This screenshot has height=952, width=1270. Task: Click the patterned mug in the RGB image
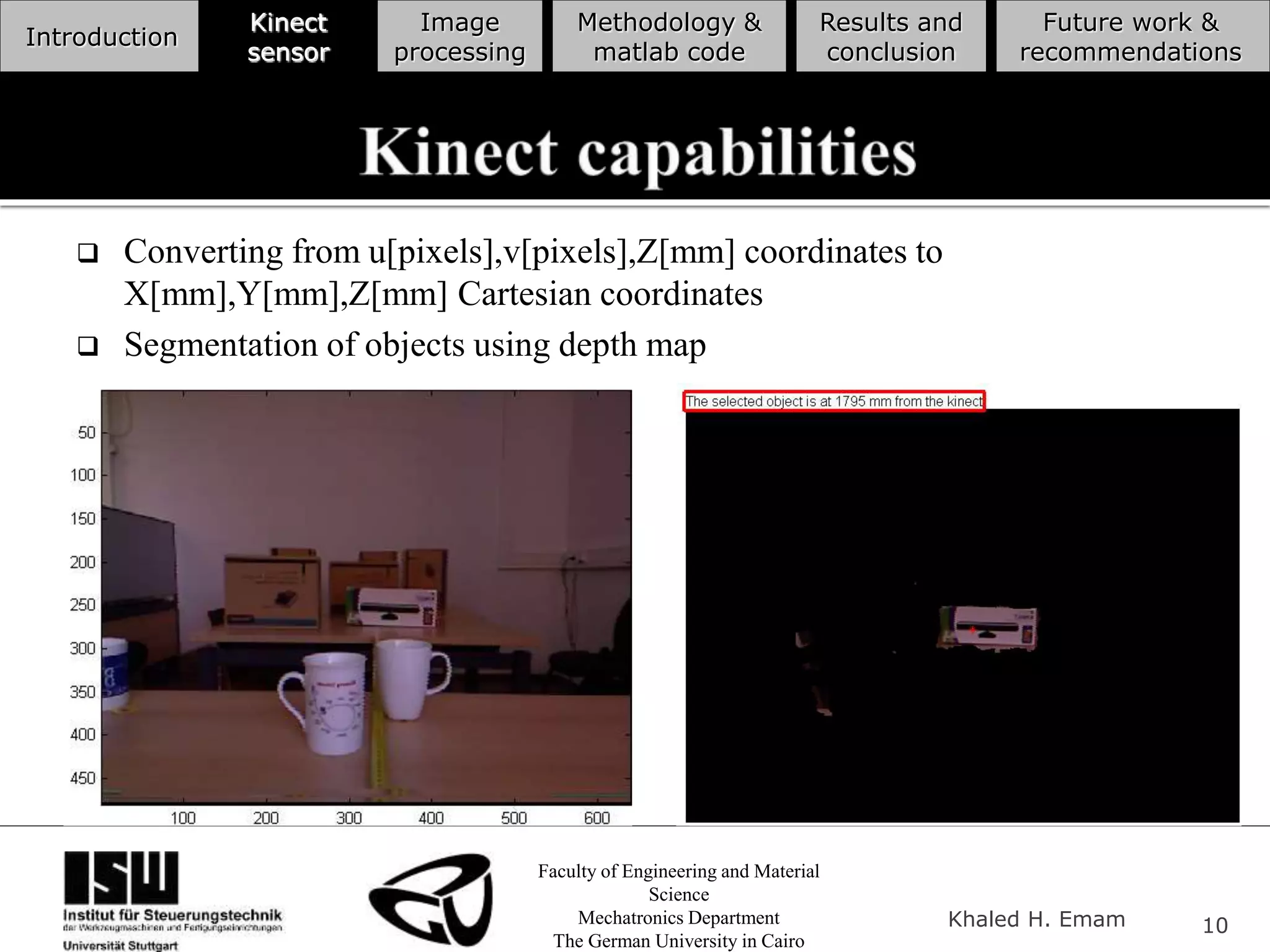(x=322, y=704)
